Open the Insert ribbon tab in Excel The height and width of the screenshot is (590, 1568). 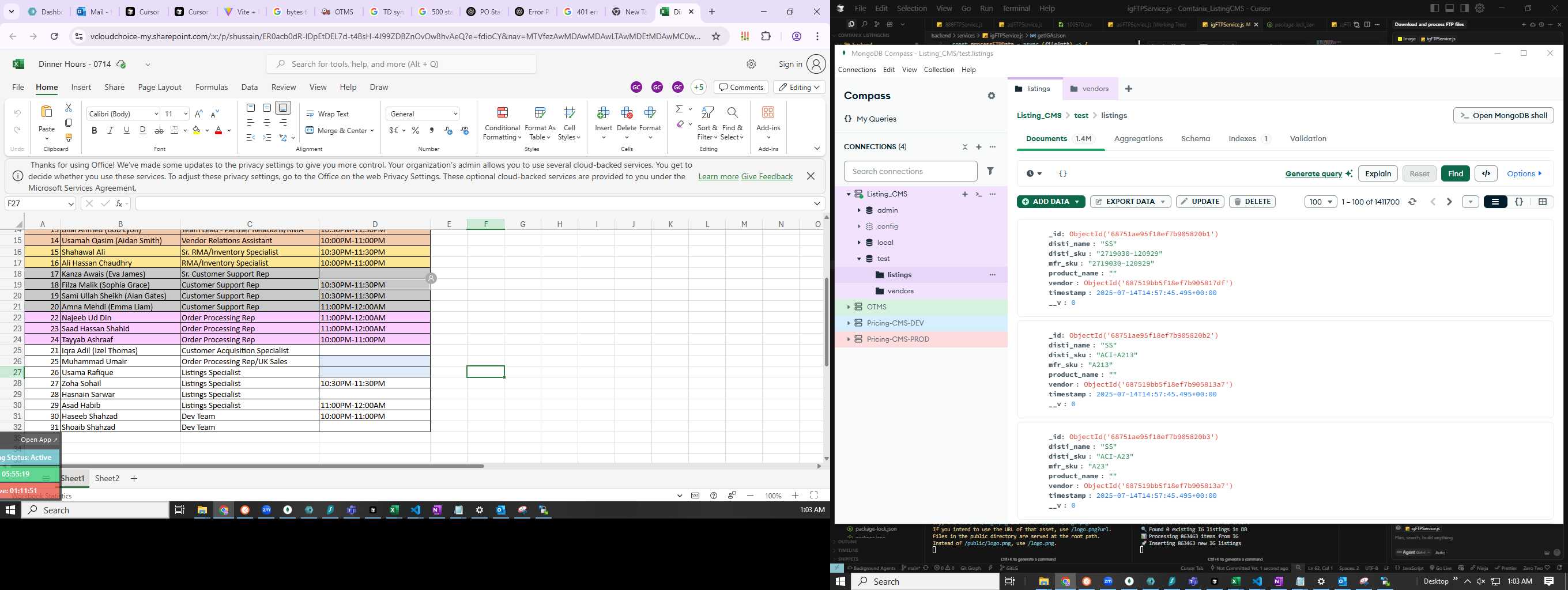(x=81, y=87)
